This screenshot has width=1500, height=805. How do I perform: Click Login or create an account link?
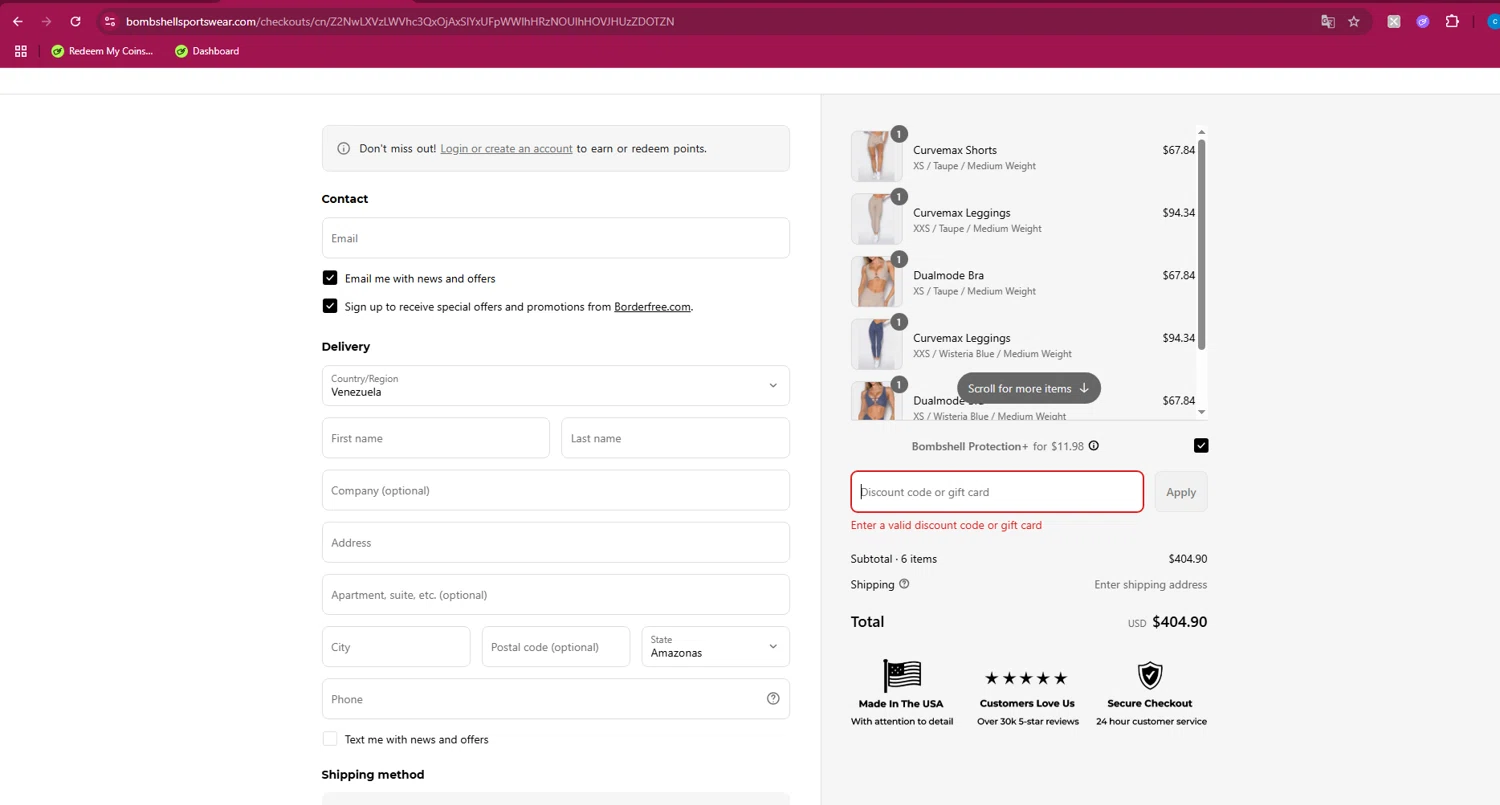[506, 149]
